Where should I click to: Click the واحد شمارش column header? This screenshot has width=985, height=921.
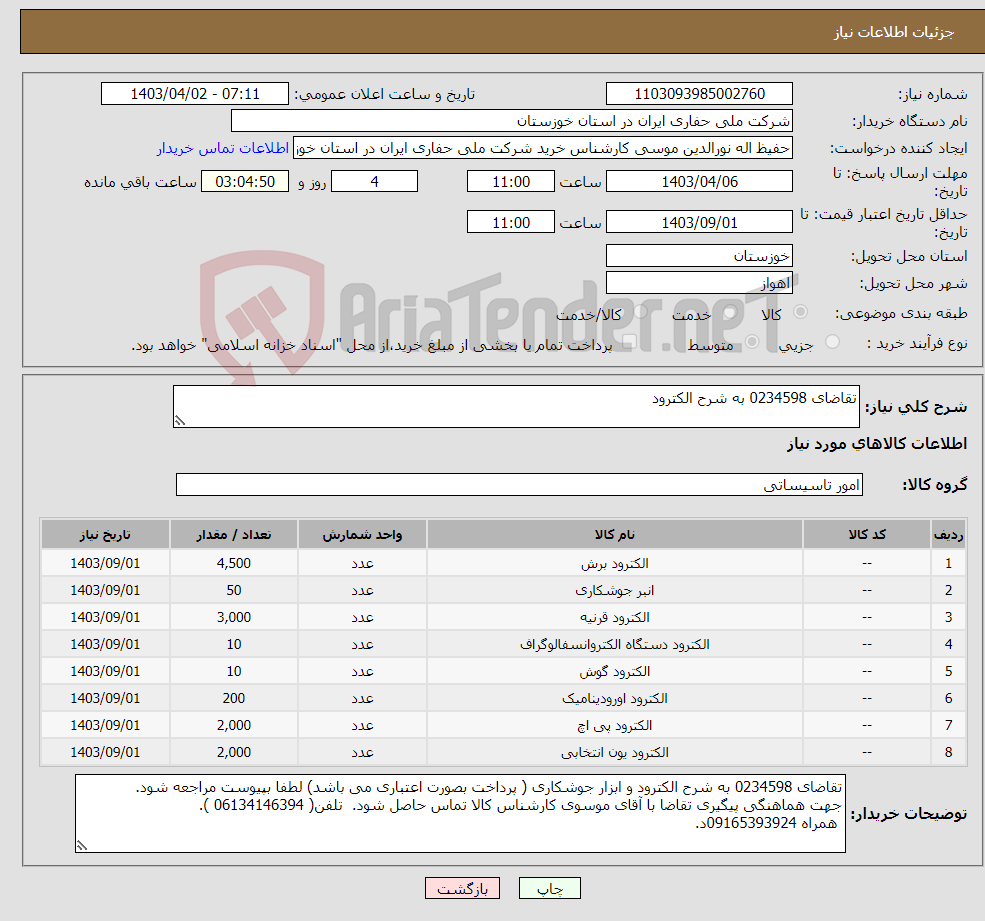(x=362, y=534)
